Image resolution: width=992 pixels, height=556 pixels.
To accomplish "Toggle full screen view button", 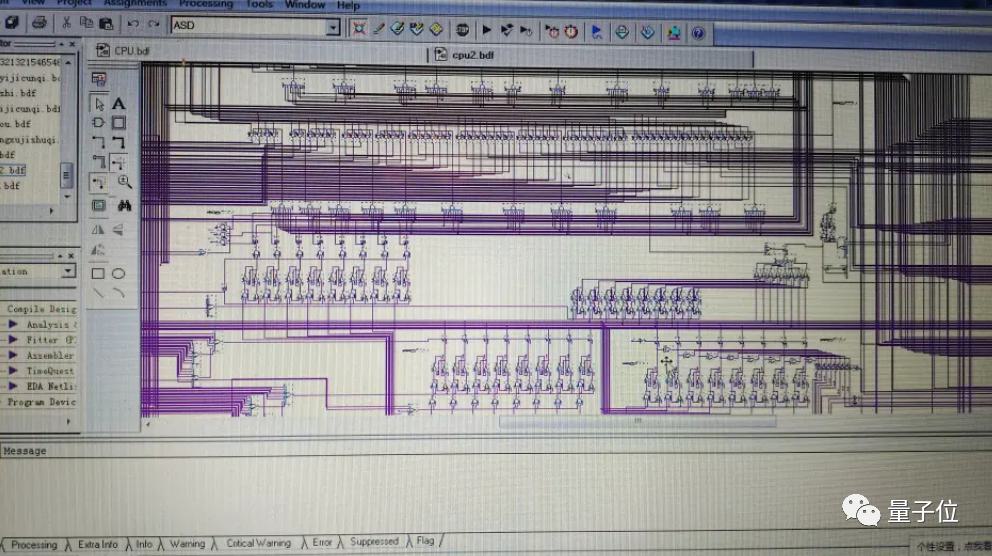I will pos(99,206).
